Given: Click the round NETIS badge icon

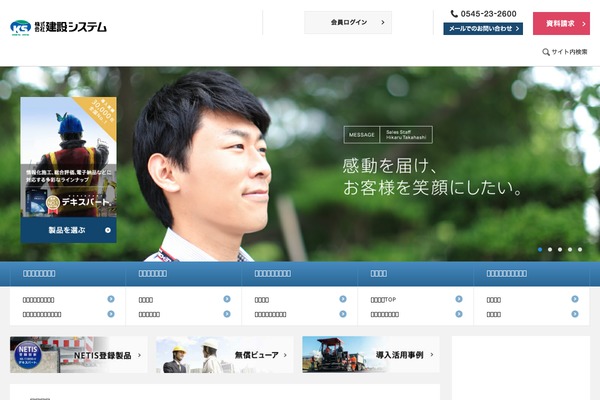Looking at the screenshot, I should coord(28,355).
